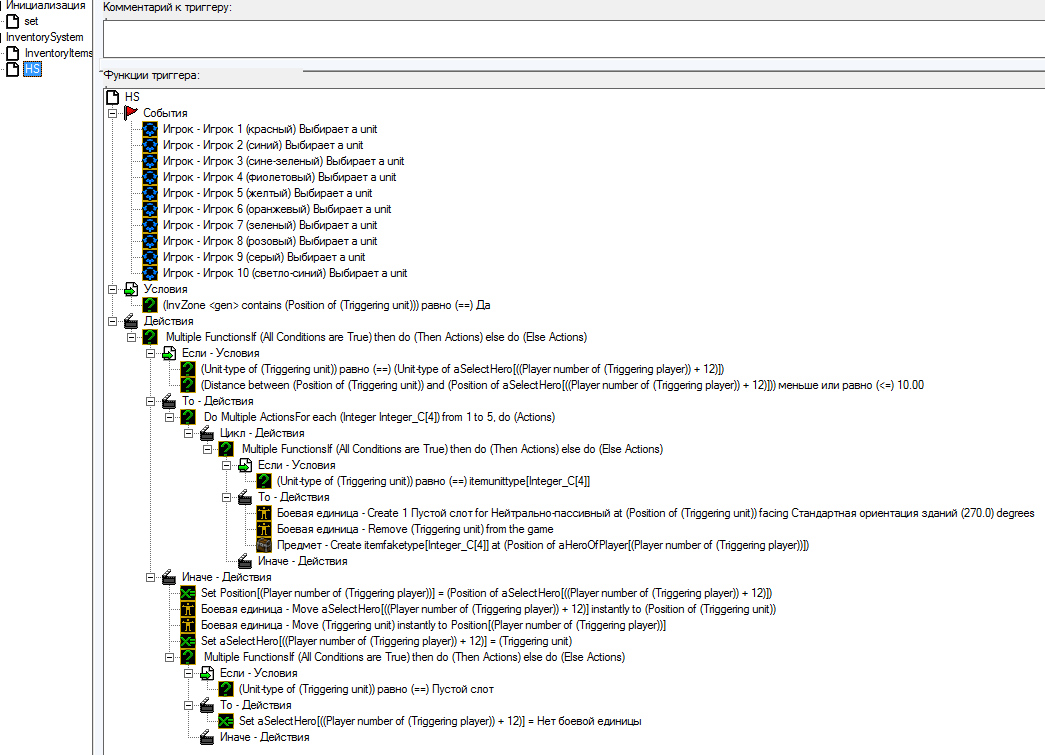
Task: Collapse the Иначе - Действия node containing Set Position
Action: pyautogui.click(x=151, y=577)
